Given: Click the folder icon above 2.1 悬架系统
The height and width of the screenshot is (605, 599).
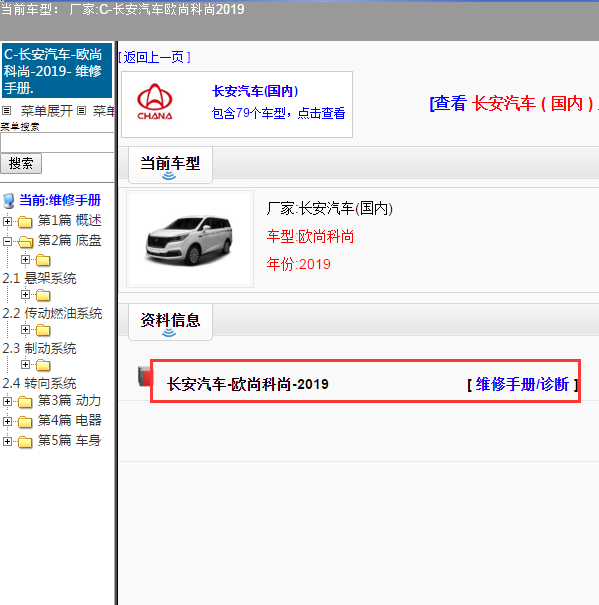Looking at the screenshot, I should pyautogui.click(x=43, y=260).
